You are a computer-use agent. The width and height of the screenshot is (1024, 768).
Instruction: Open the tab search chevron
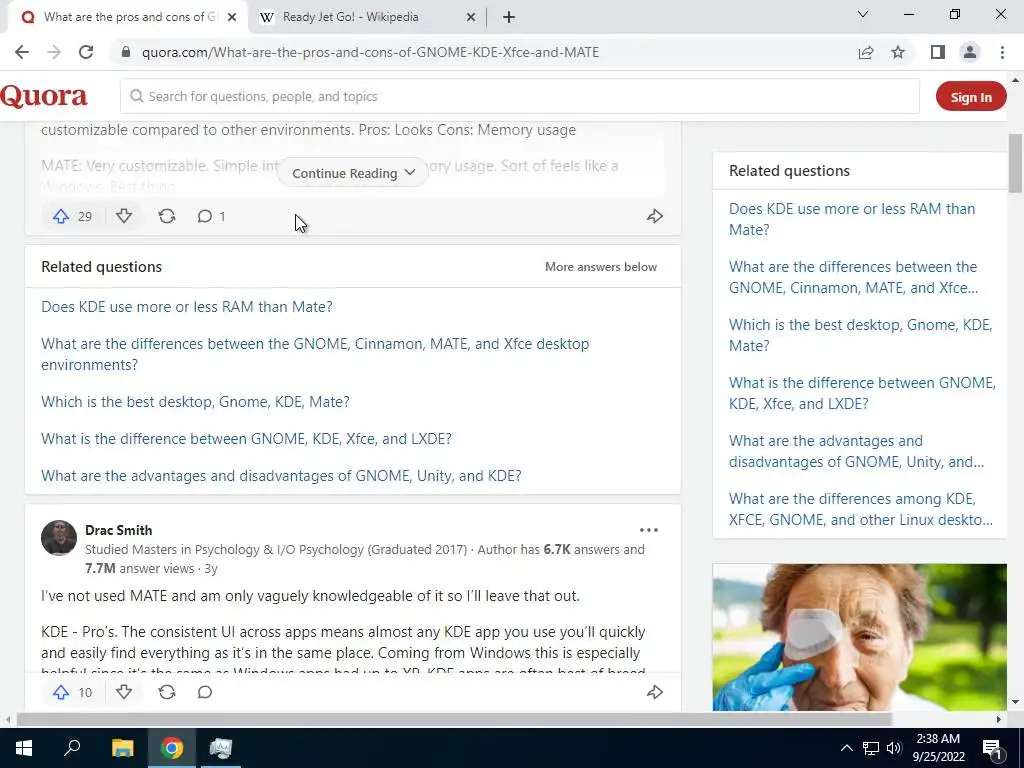click(863, 14)
